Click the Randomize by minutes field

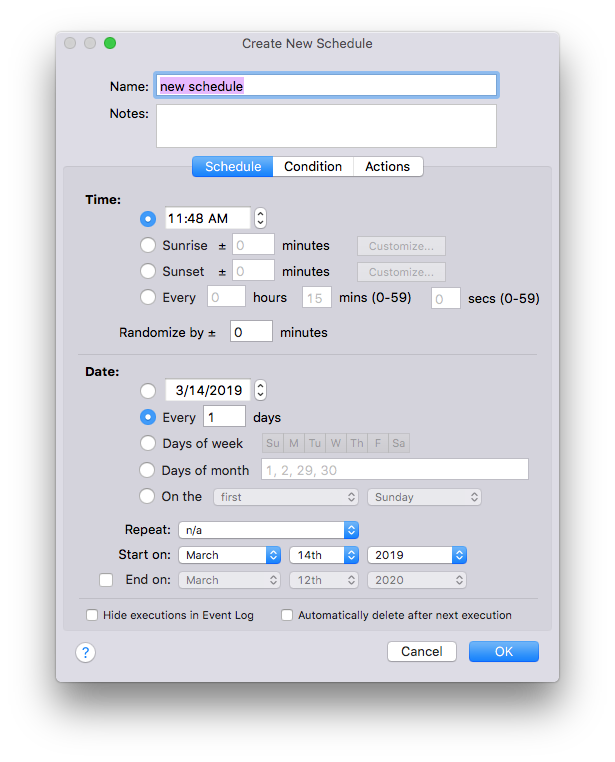[251, 331]
